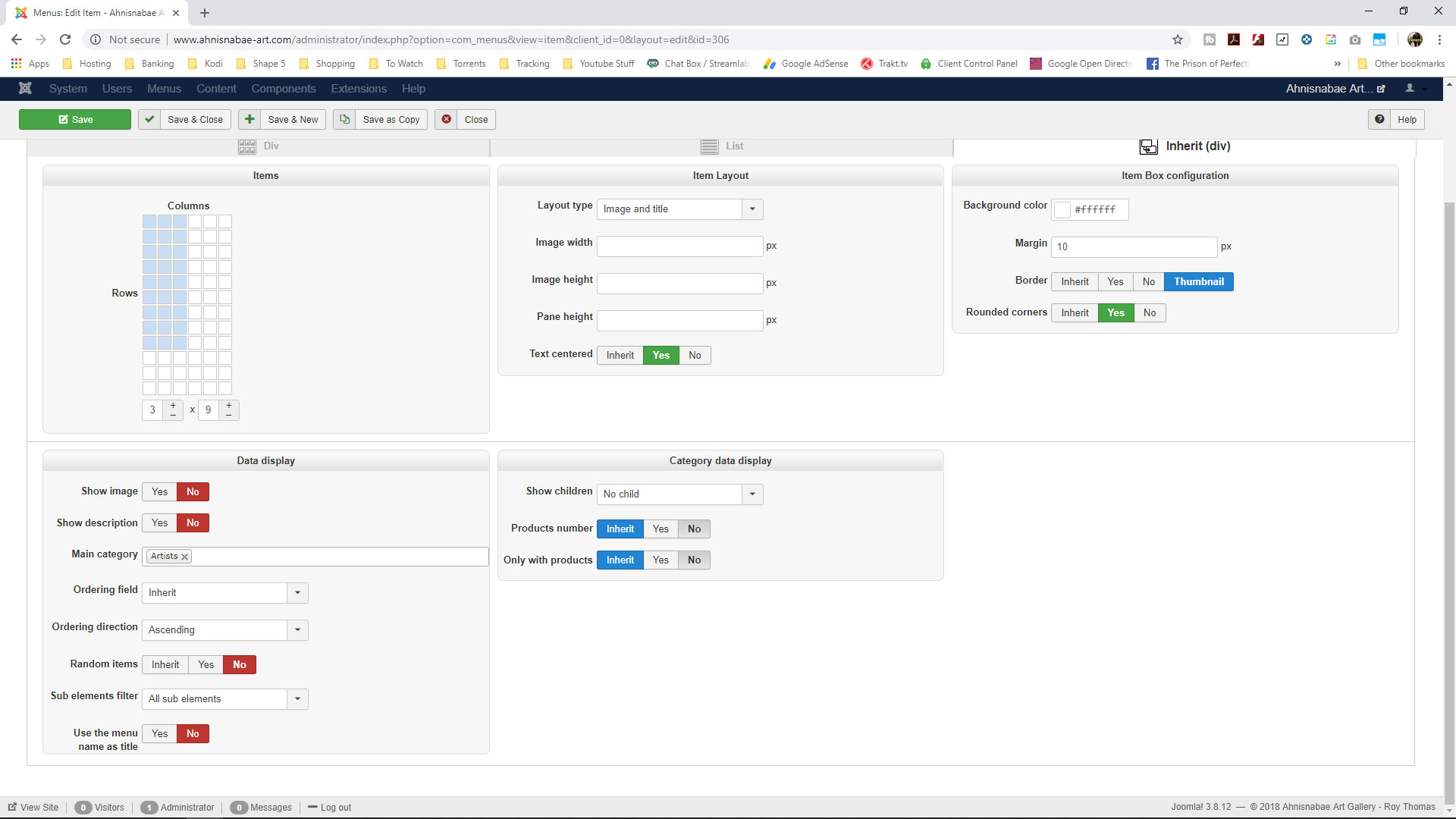Open the Extensions menu
The height and width of the screenshot is (819, 1456).
tap(359, 89)
